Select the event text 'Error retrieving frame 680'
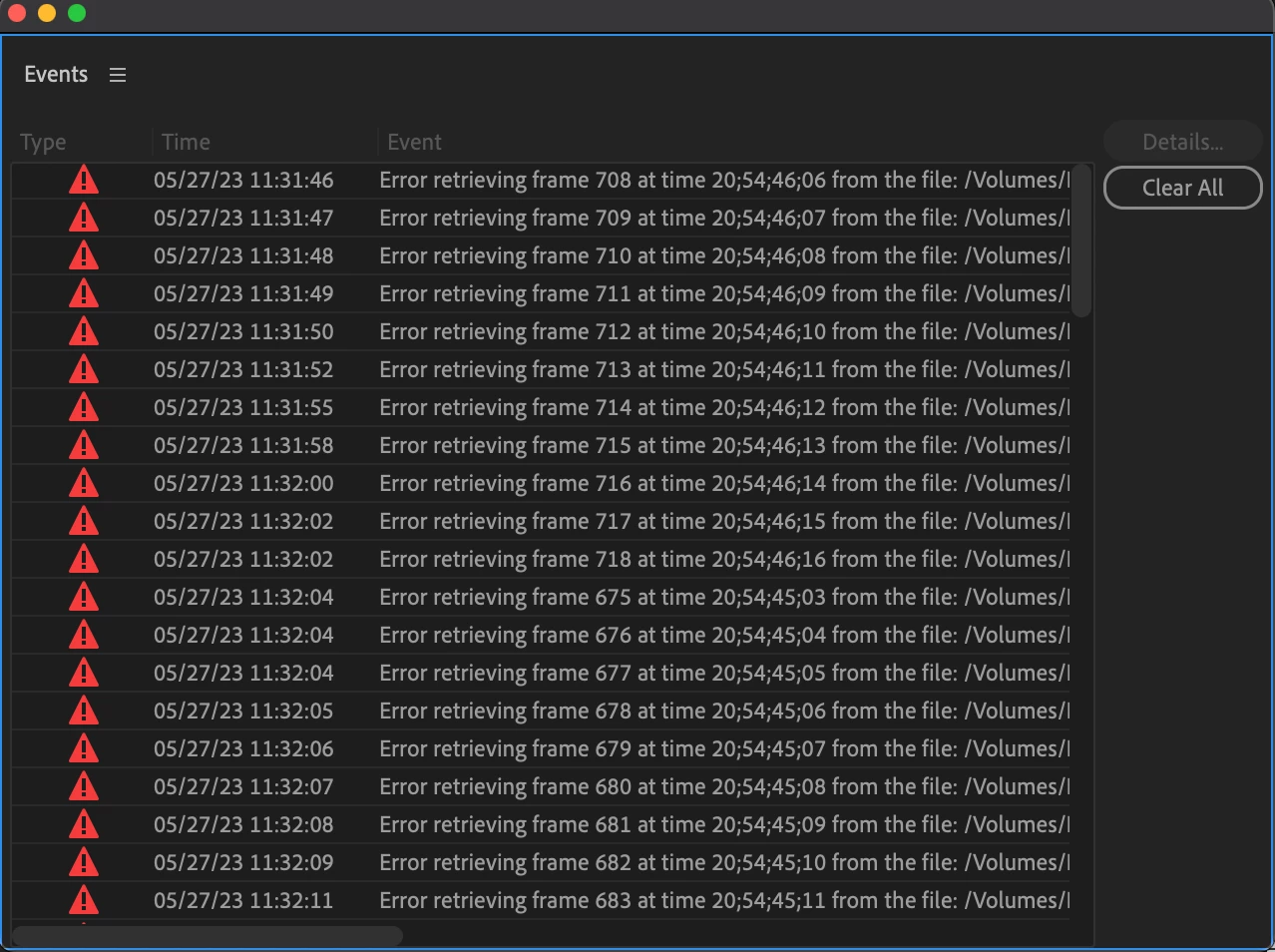Screen dimensions: 1275x952 pos(506,787)
